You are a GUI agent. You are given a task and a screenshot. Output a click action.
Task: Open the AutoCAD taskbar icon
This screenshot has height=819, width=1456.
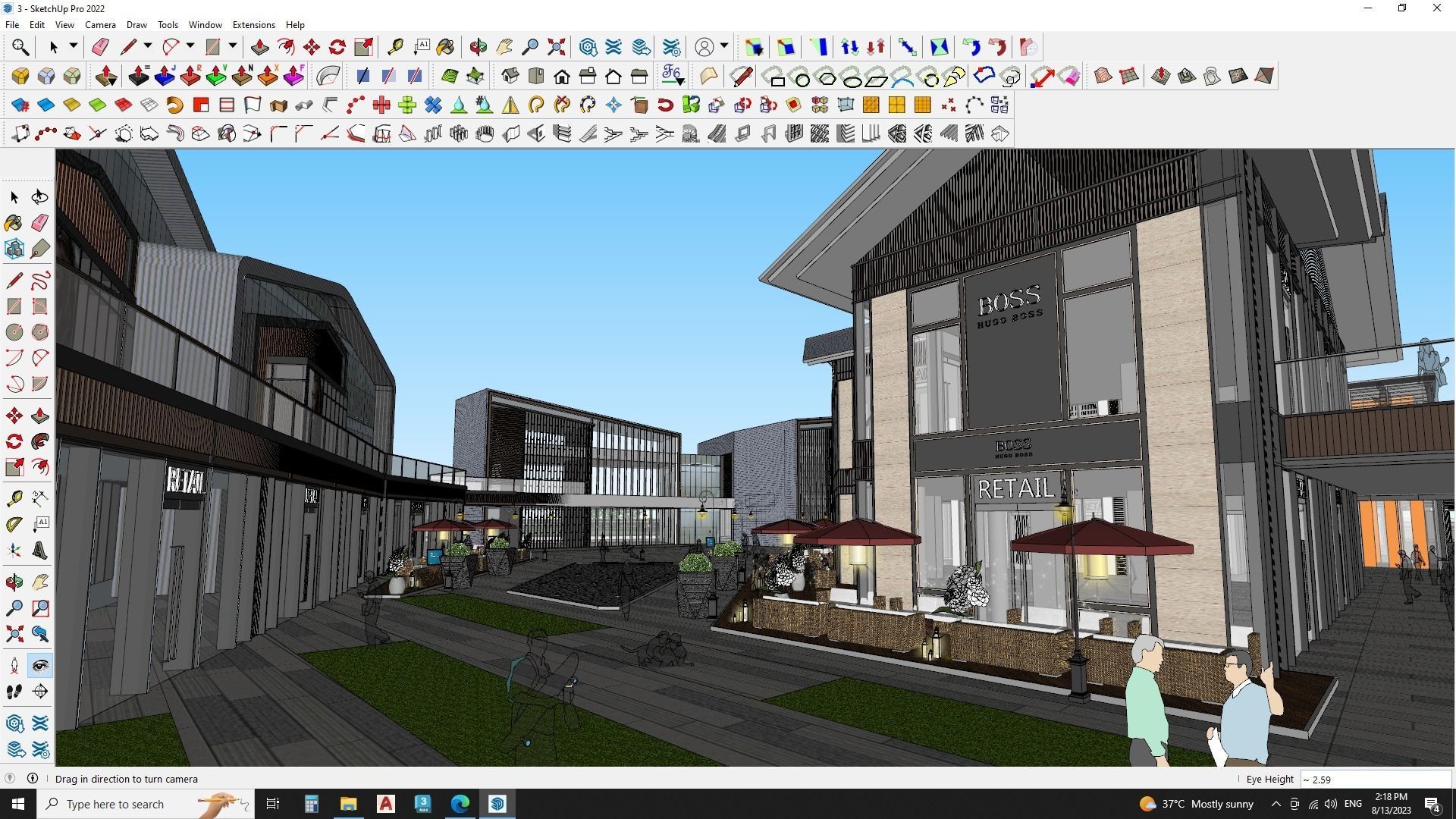[x=386, y=804]
